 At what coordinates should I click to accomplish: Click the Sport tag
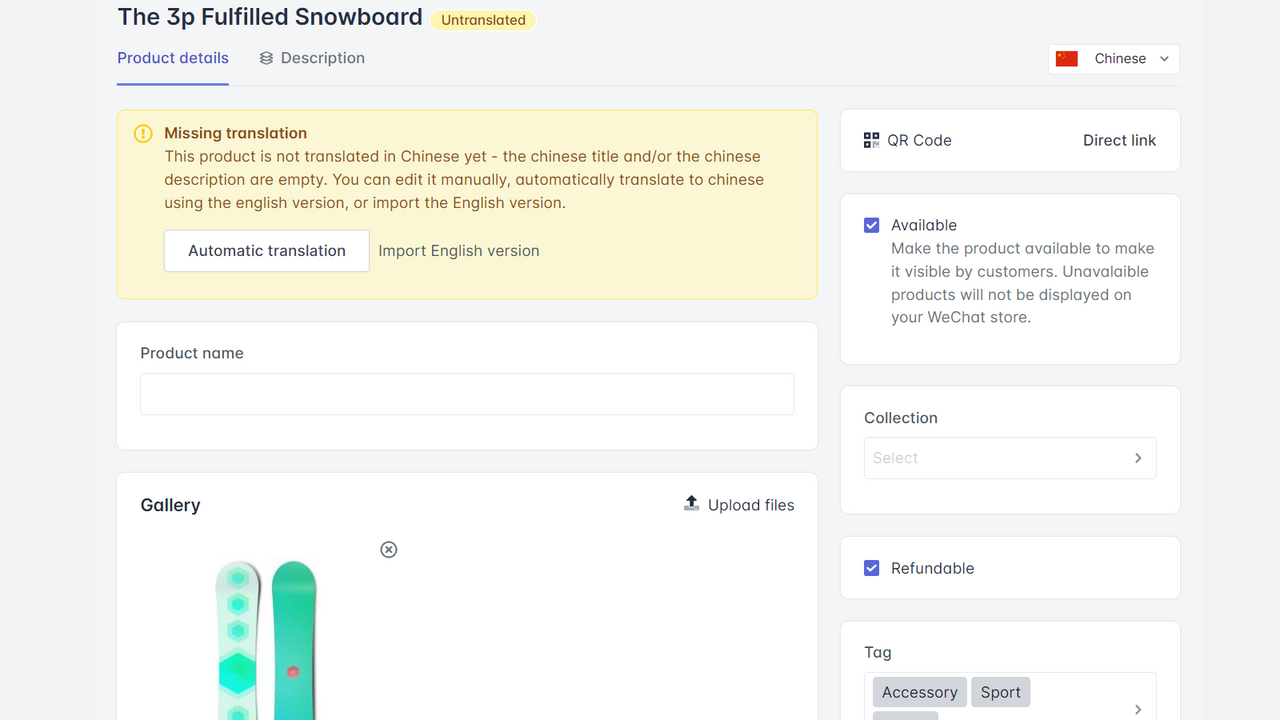click(1000, 691)
